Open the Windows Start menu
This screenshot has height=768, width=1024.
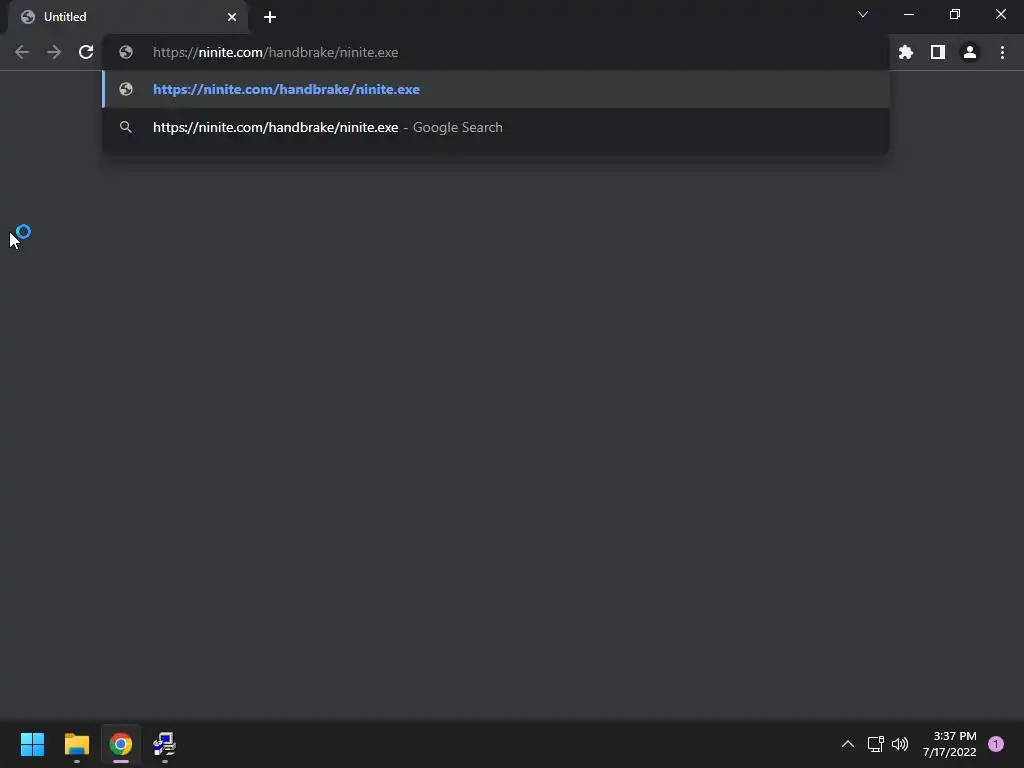pyautogui.click(x=32, y=744)
